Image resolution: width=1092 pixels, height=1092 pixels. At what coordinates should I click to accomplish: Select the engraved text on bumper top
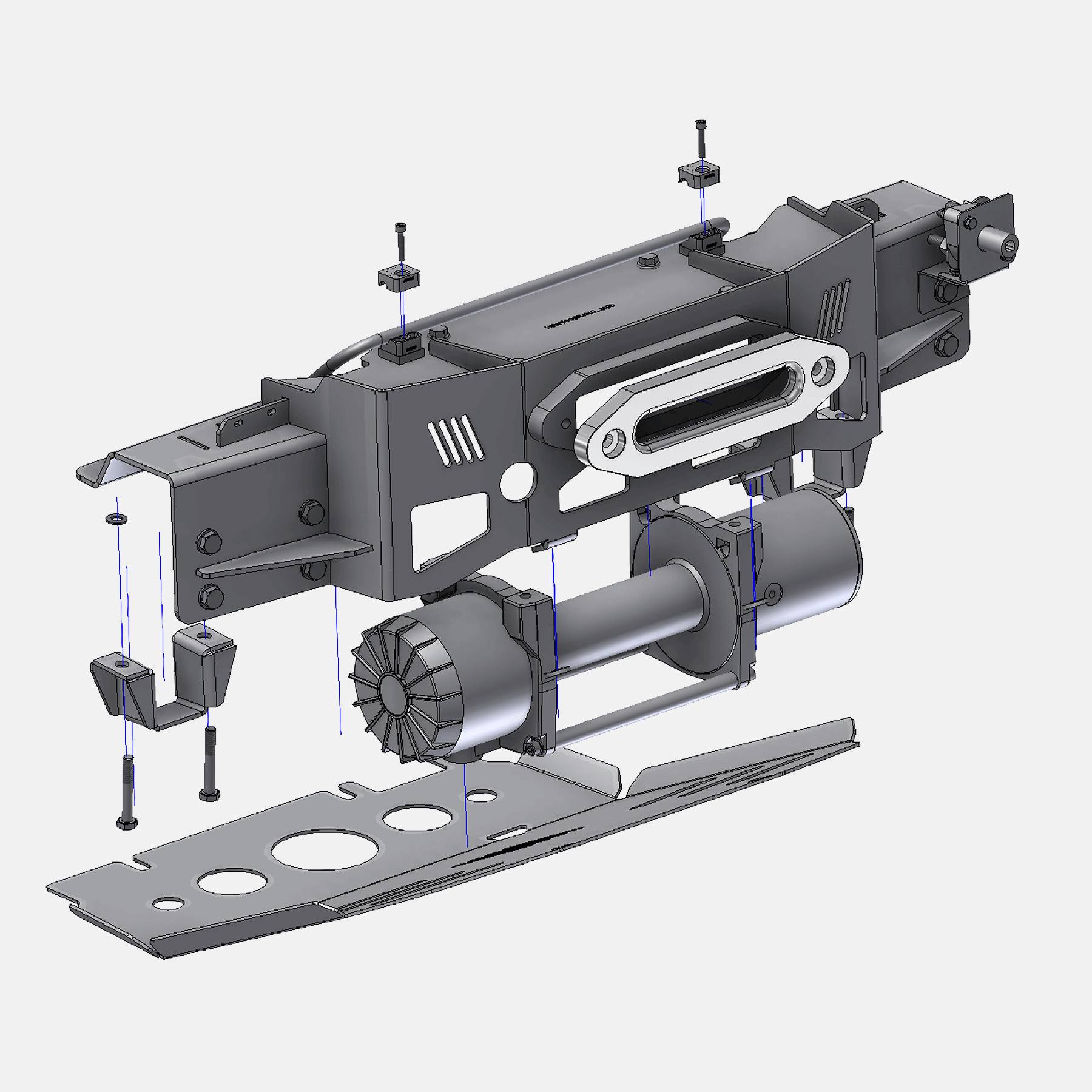[580, 317]
